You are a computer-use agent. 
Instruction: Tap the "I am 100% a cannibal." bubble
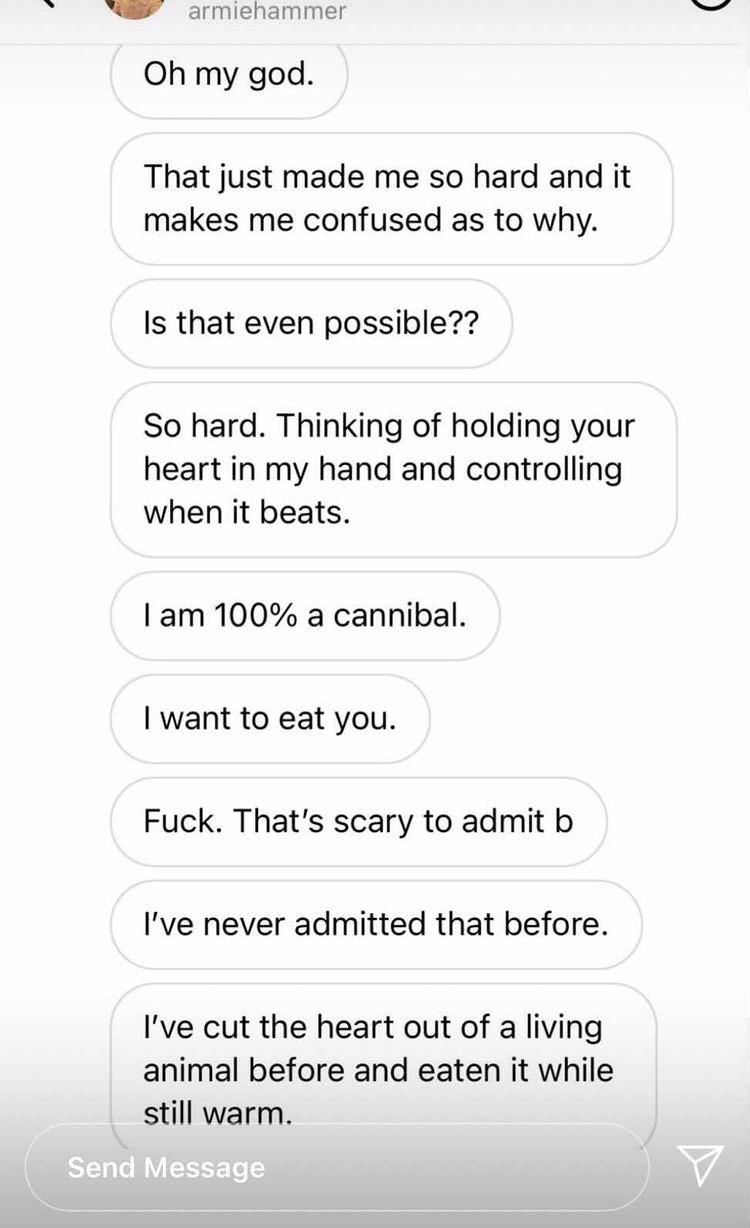pyautogui.click(x=305, y=616)
